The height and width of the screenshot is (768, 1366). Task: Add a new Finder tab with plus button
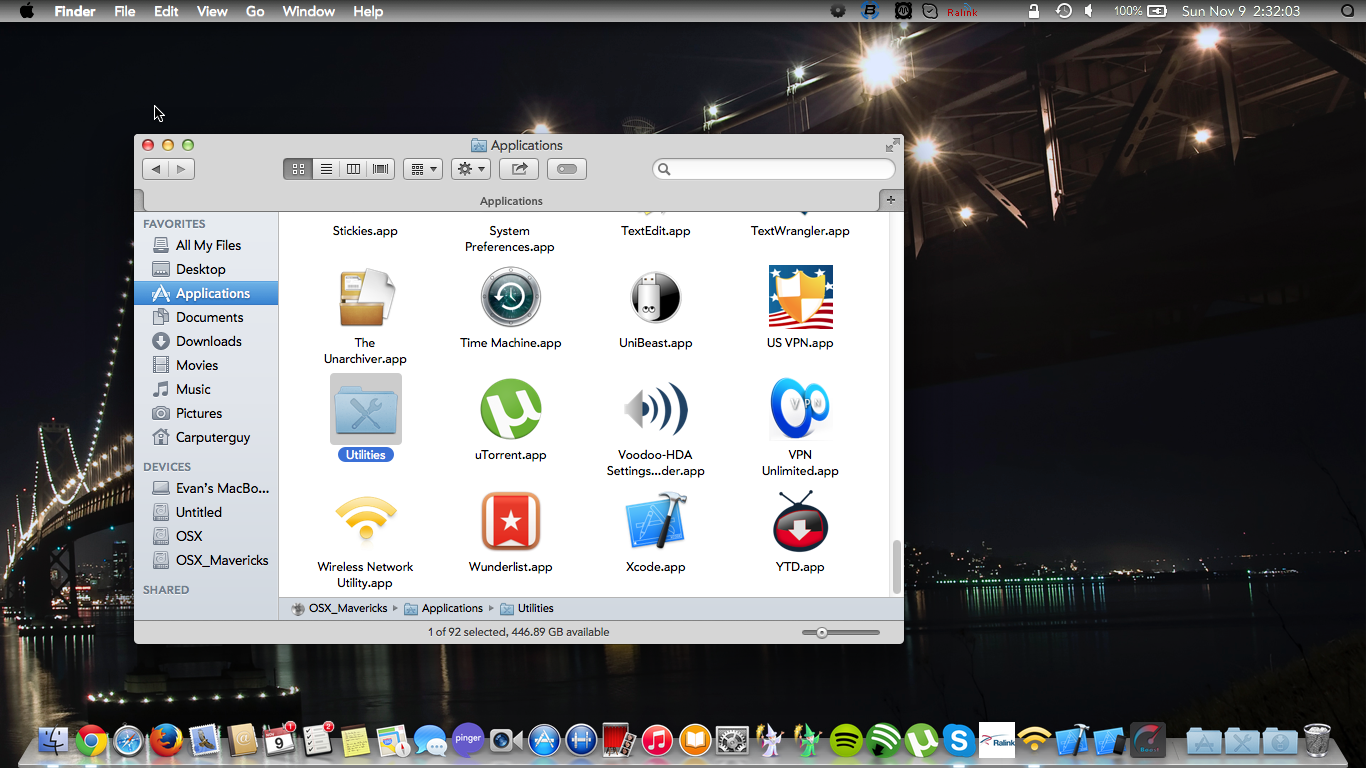coord(891,200)
